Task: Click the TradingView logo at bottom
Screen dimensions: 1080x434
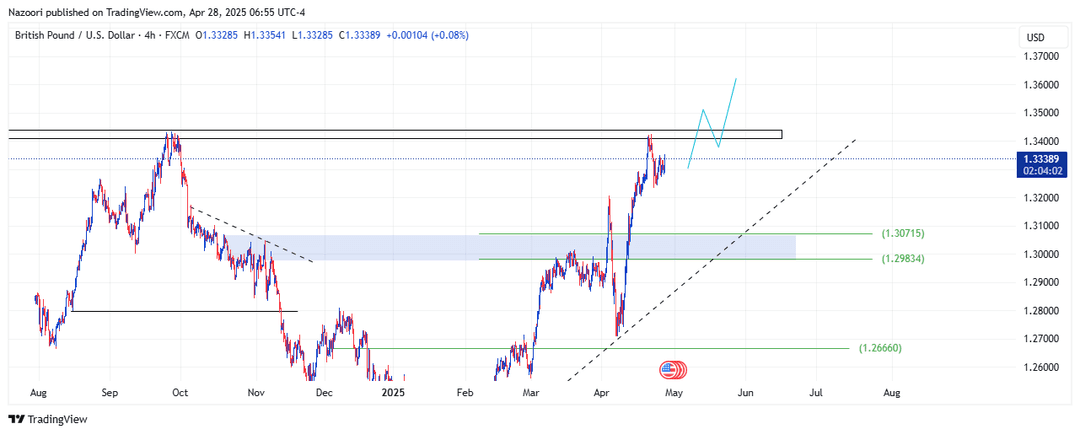Action: point(48,419)
